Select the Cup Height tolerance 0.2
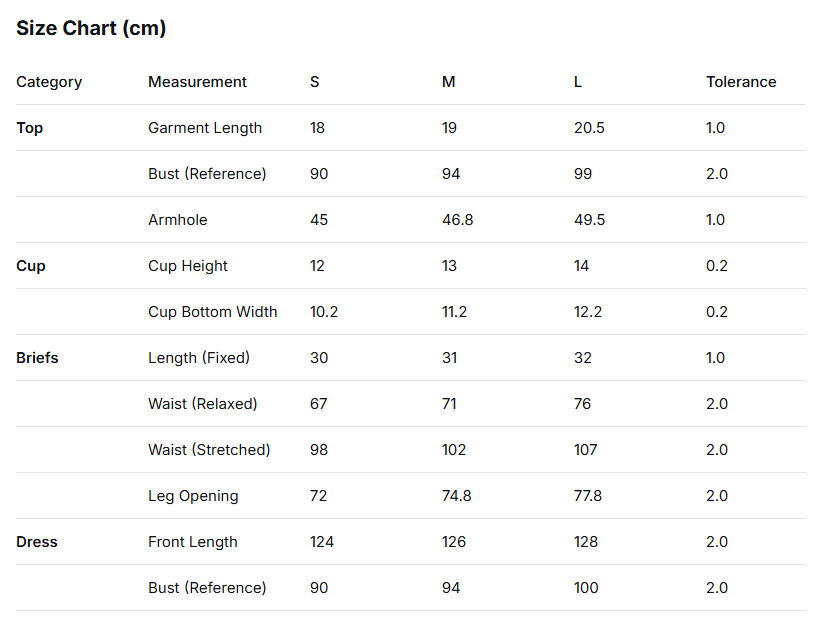This screenshot has width=827, height=630. tap(717, 266)
